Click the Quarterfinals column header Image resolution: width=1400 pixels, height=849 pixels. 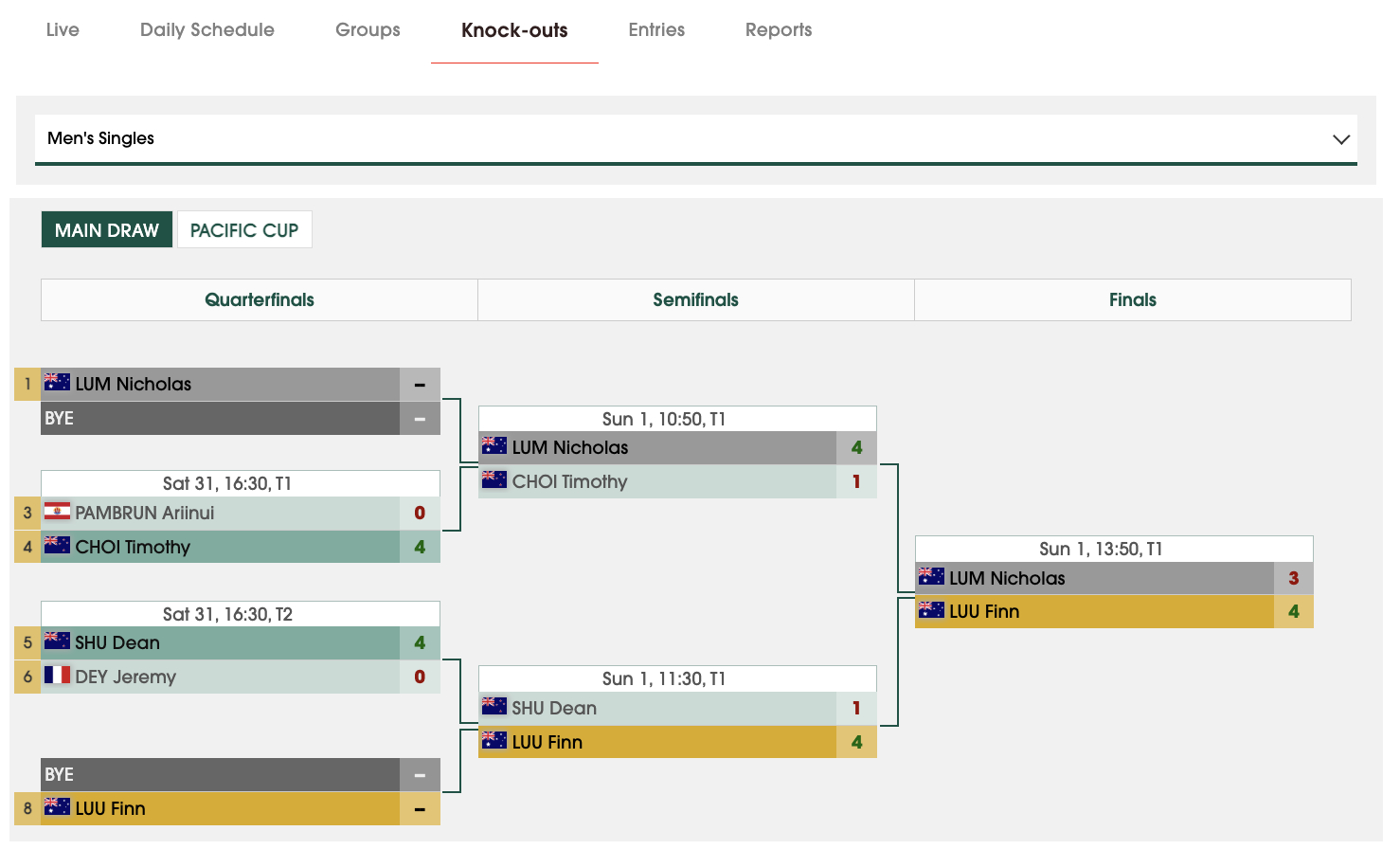click(x=260, y=299)
